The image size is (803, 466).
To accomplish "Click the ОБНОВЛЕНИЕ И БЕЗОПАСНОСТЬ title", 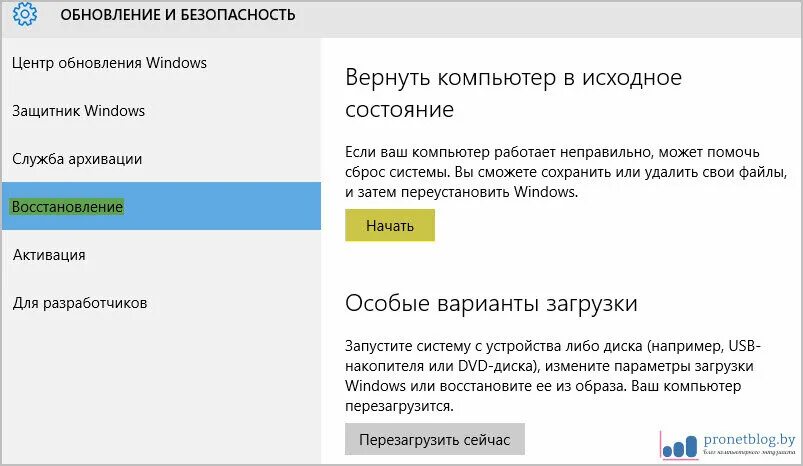I will 178,15.
